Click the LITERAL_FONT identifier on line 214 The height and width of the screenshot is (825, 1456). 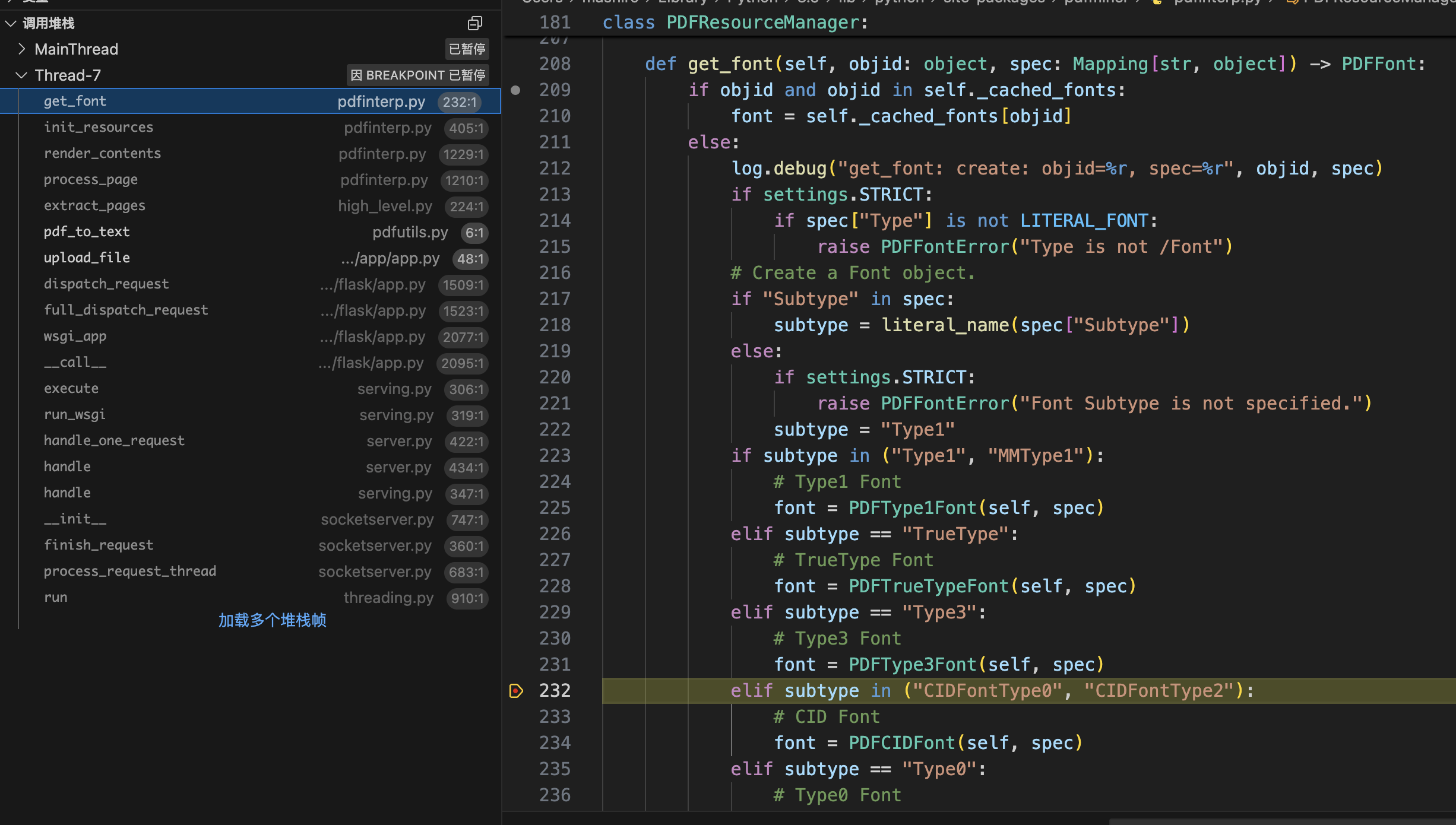tap(1084, 221)
